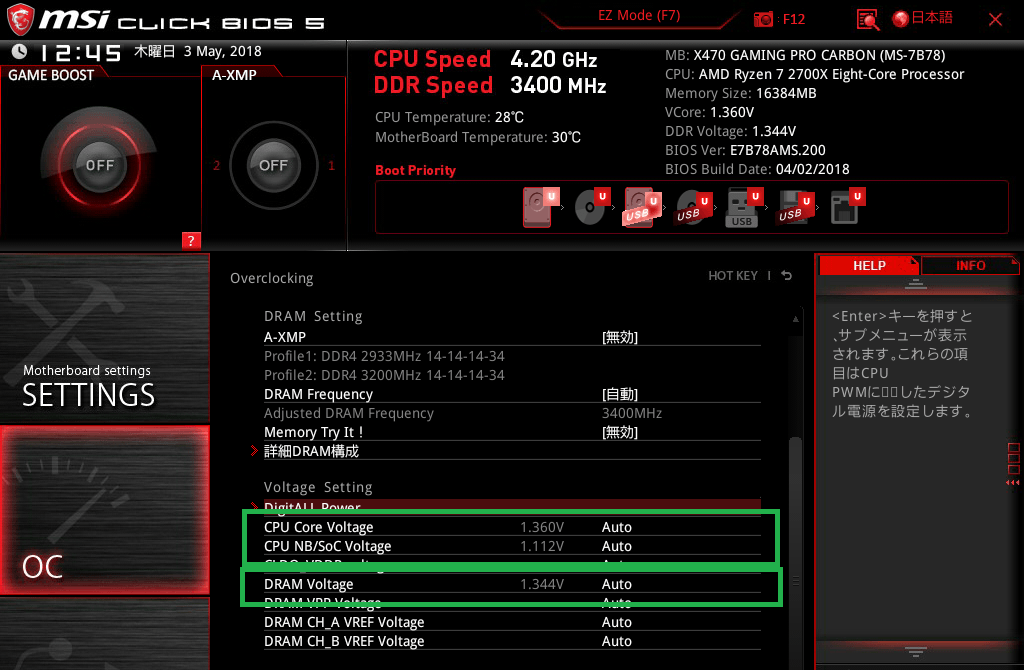Select A-XMP profile number 2
Image resolution: width=1024 pixels, height=670 pixels.
[x=216, y=166]
